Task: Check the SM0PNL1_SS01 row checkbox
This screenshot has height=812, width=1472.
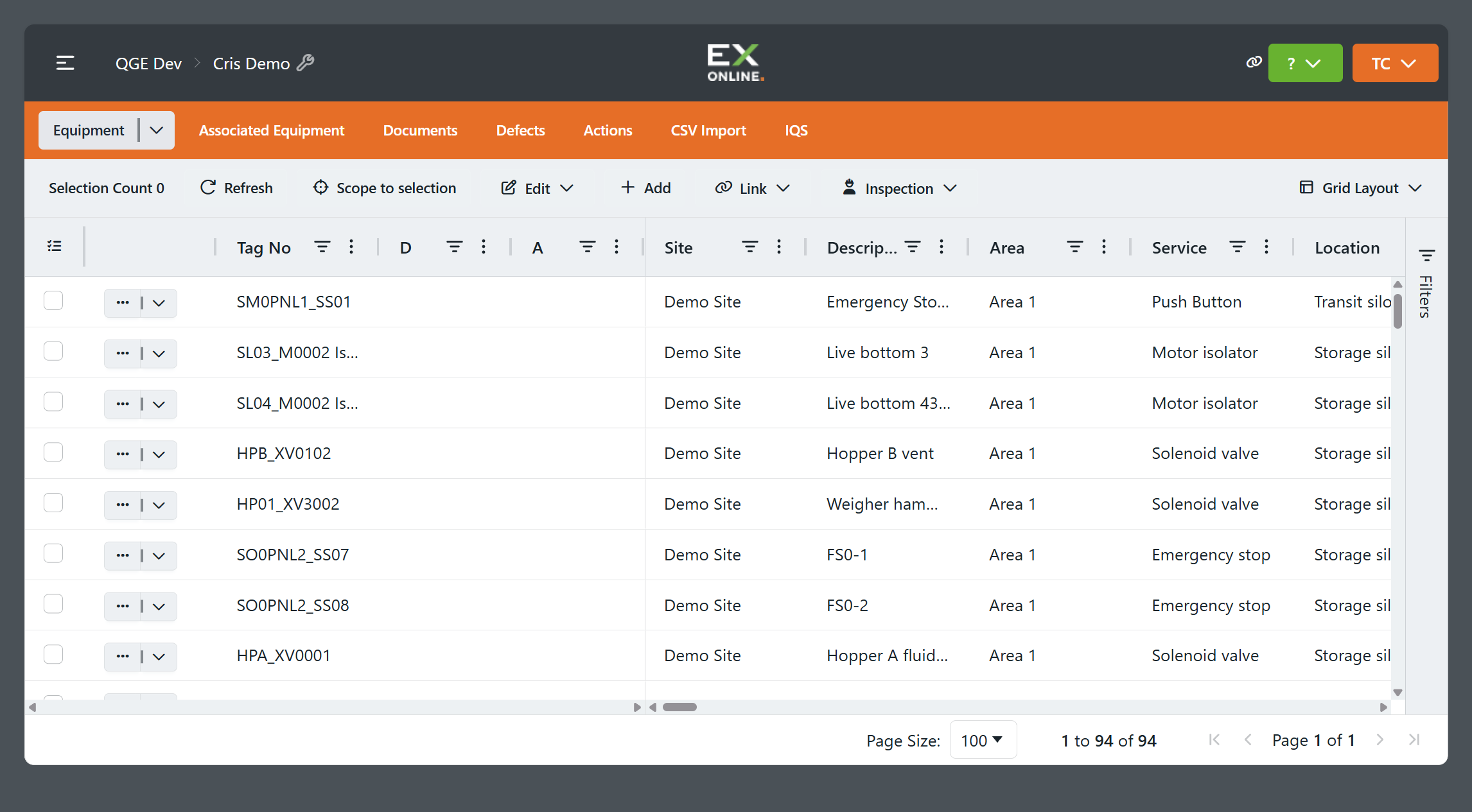Action: pyautogui.click(x=53, y=300)
